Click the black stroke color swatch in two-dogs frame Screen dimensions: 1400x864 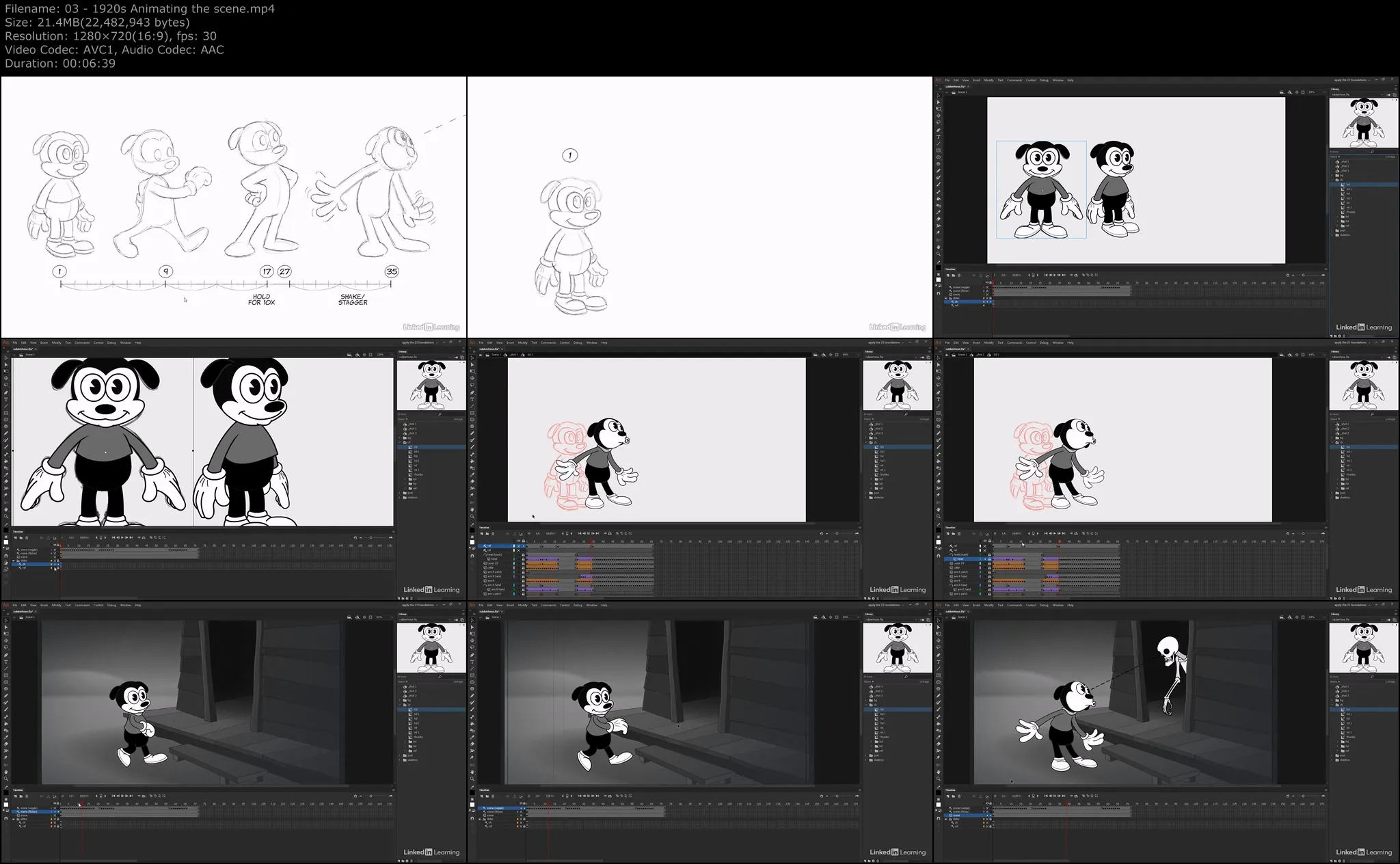coord(939,268)
